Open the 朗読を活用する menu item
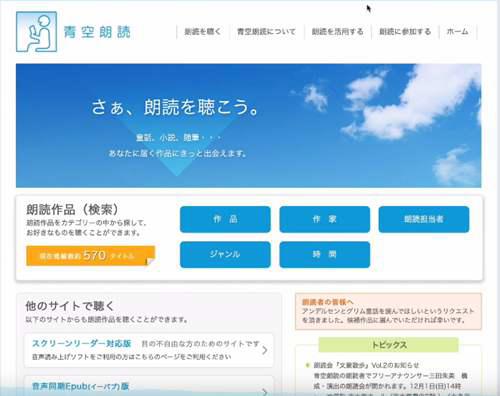This screenshot has height=396, width=500. (x=337, y=32)
